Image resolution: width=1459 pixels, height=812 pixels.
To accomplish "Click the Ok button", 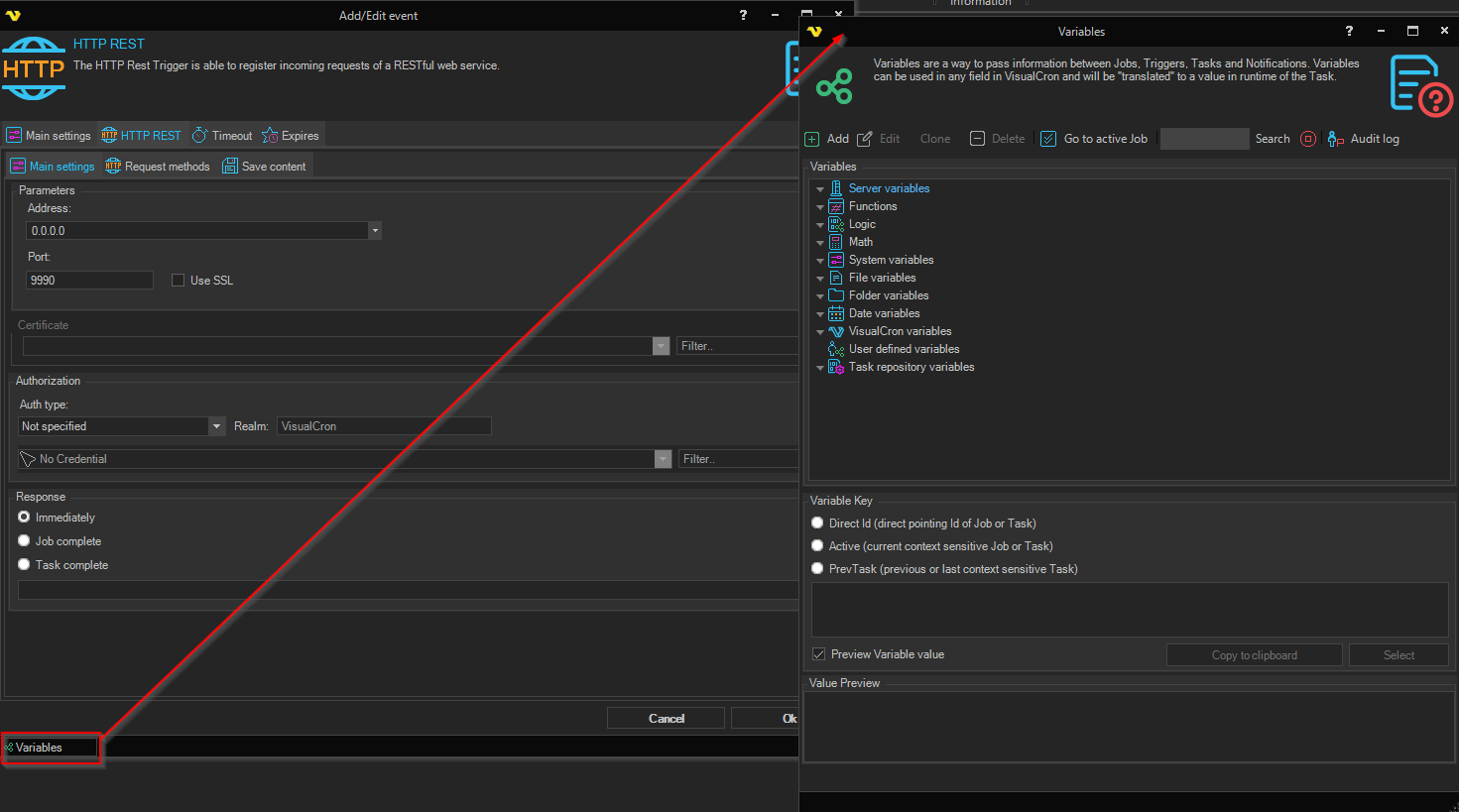I will click(766, 719).
